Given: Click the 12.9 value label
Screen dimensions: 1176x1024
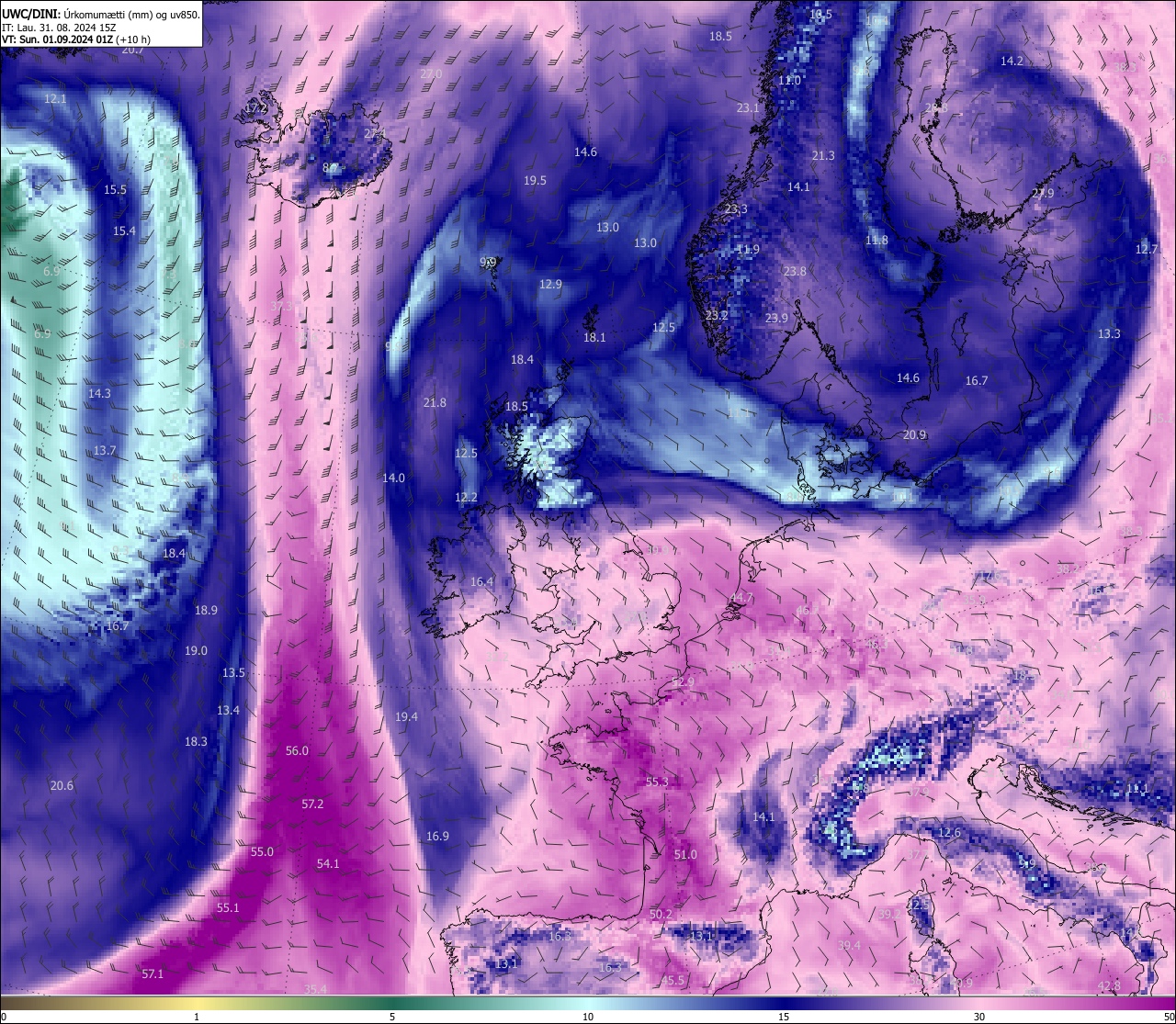Looking at the screenshot, I should 550,284.
